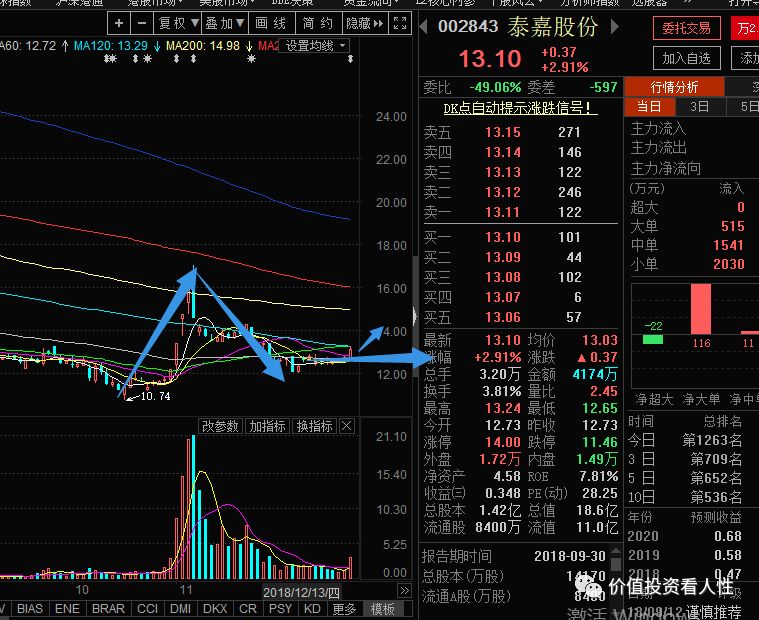Click 加入自选 to add to watchlist
Viewport: 759px width, 620px height.
point(686,59)
